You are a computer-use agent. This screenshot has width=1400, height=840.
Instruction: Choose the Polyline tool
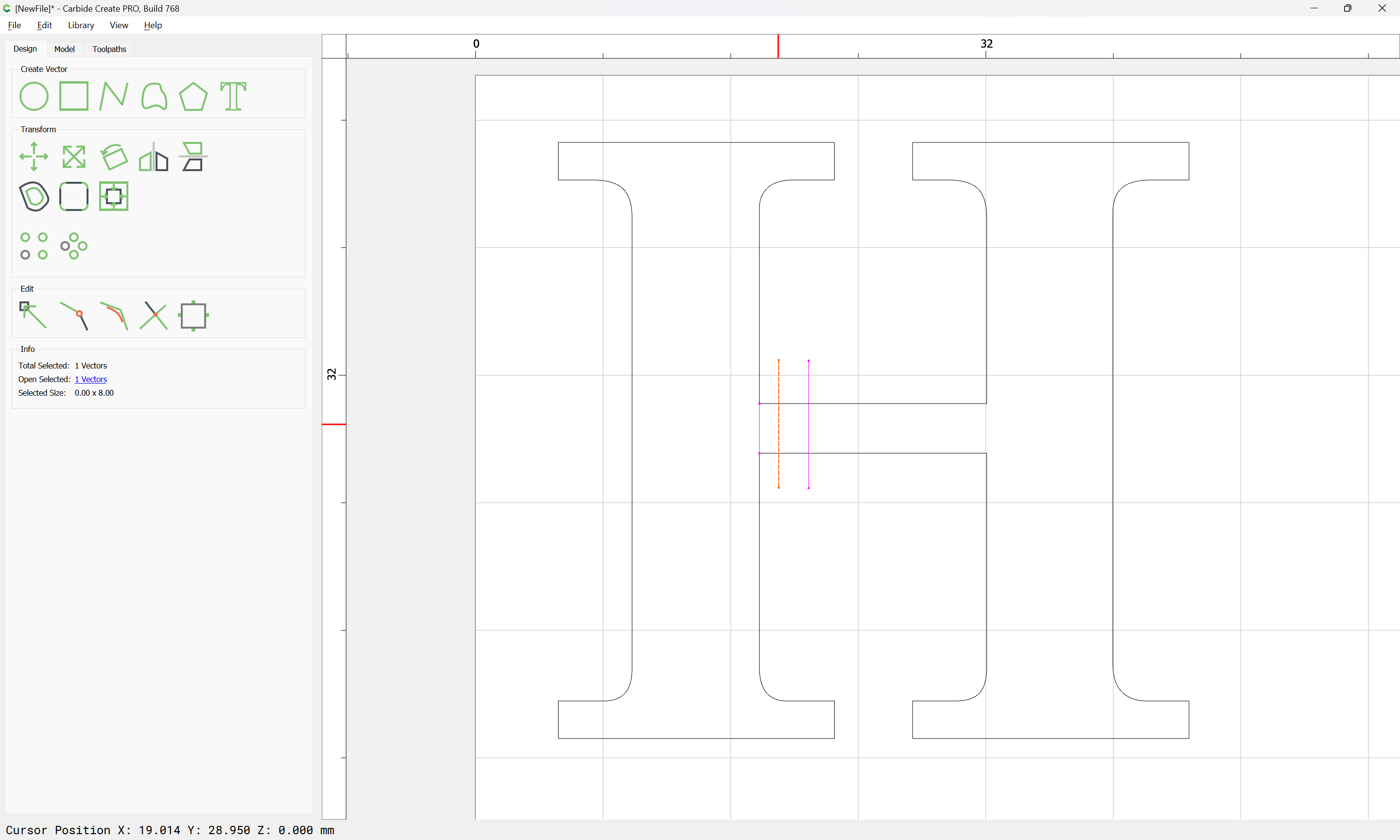114,96
